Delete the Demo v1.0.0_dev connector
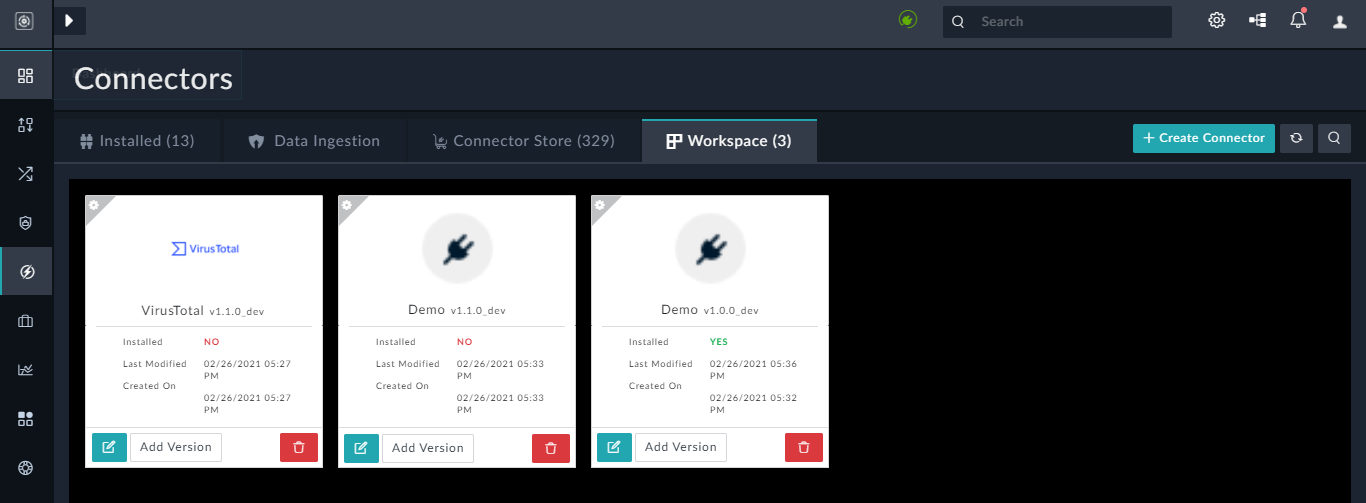This screenshot has width=1366, height=503. [x=804, y=447]
